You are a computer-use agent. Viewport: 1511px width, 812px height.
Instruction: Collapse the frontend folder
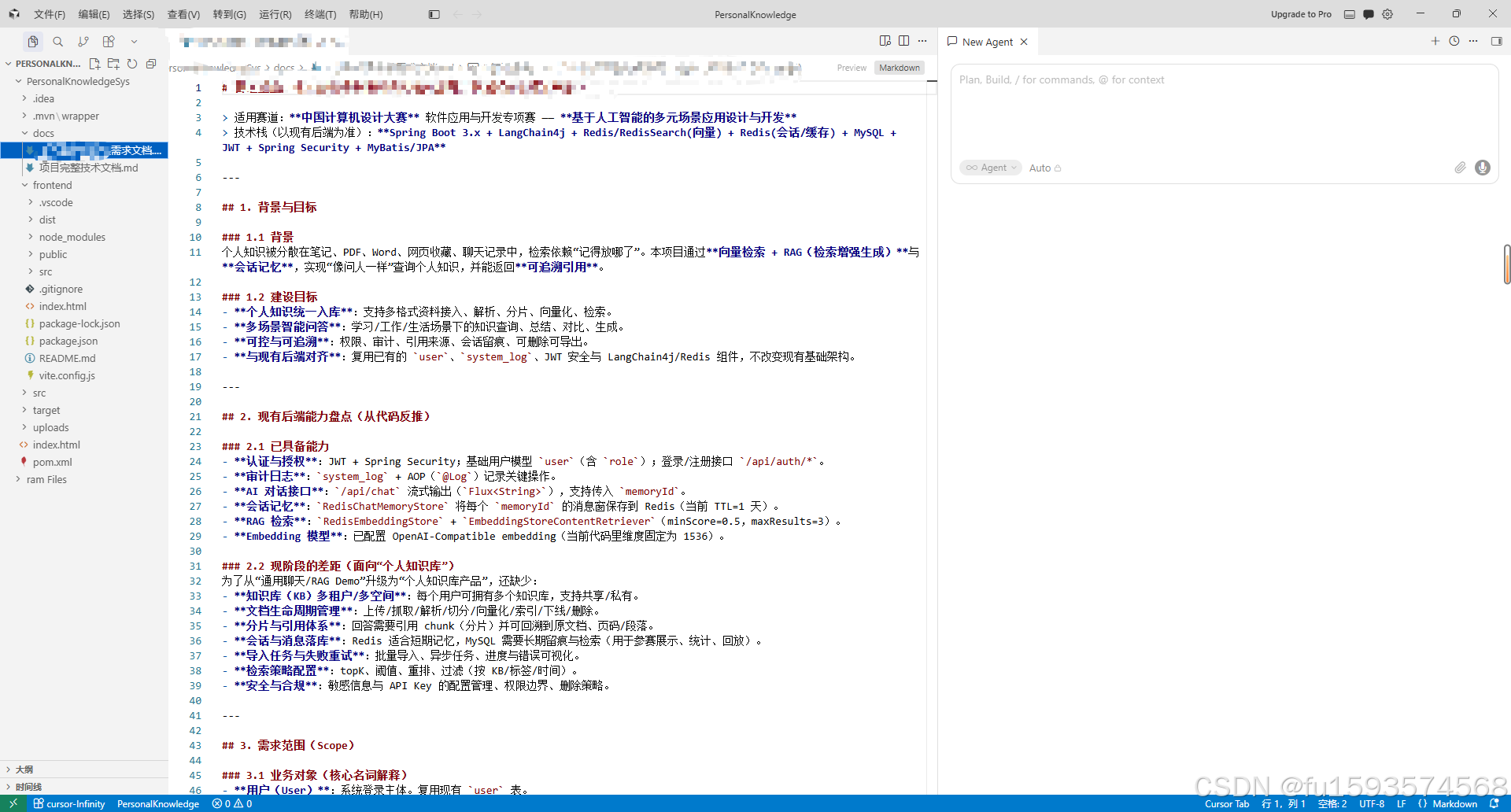84,185
